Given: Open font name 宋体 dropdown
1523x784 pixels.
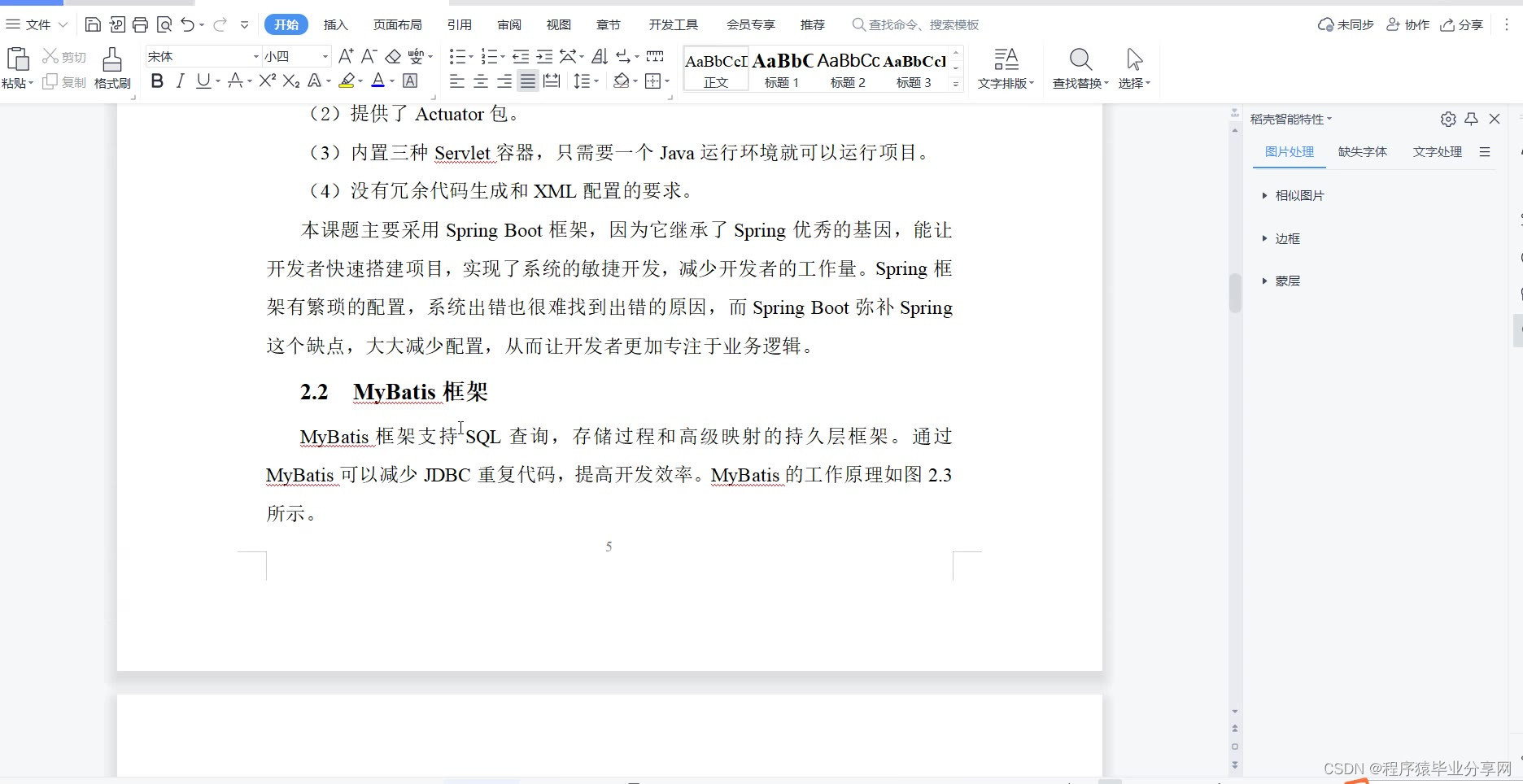Looking at the screenshot, I should (x=255, y=56).
